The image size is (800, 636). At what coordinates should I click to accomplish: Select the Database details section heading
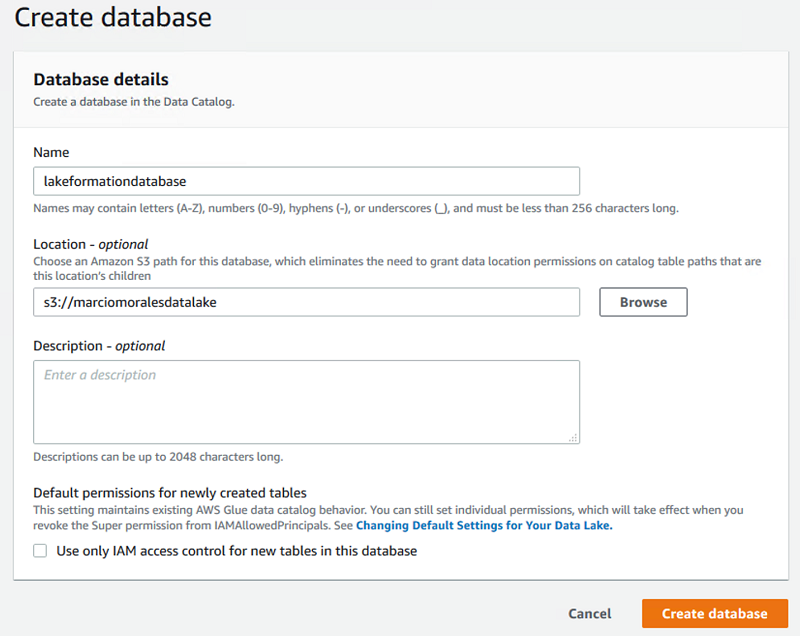tap(101, 79)
